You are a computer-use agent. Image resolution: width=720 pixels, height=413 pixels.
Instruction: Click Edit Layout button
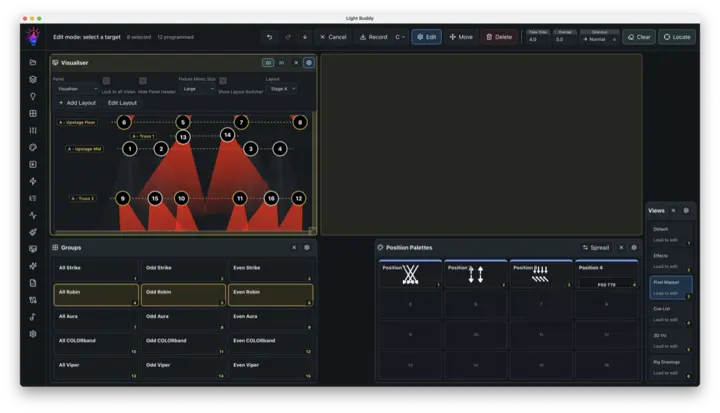122,103
